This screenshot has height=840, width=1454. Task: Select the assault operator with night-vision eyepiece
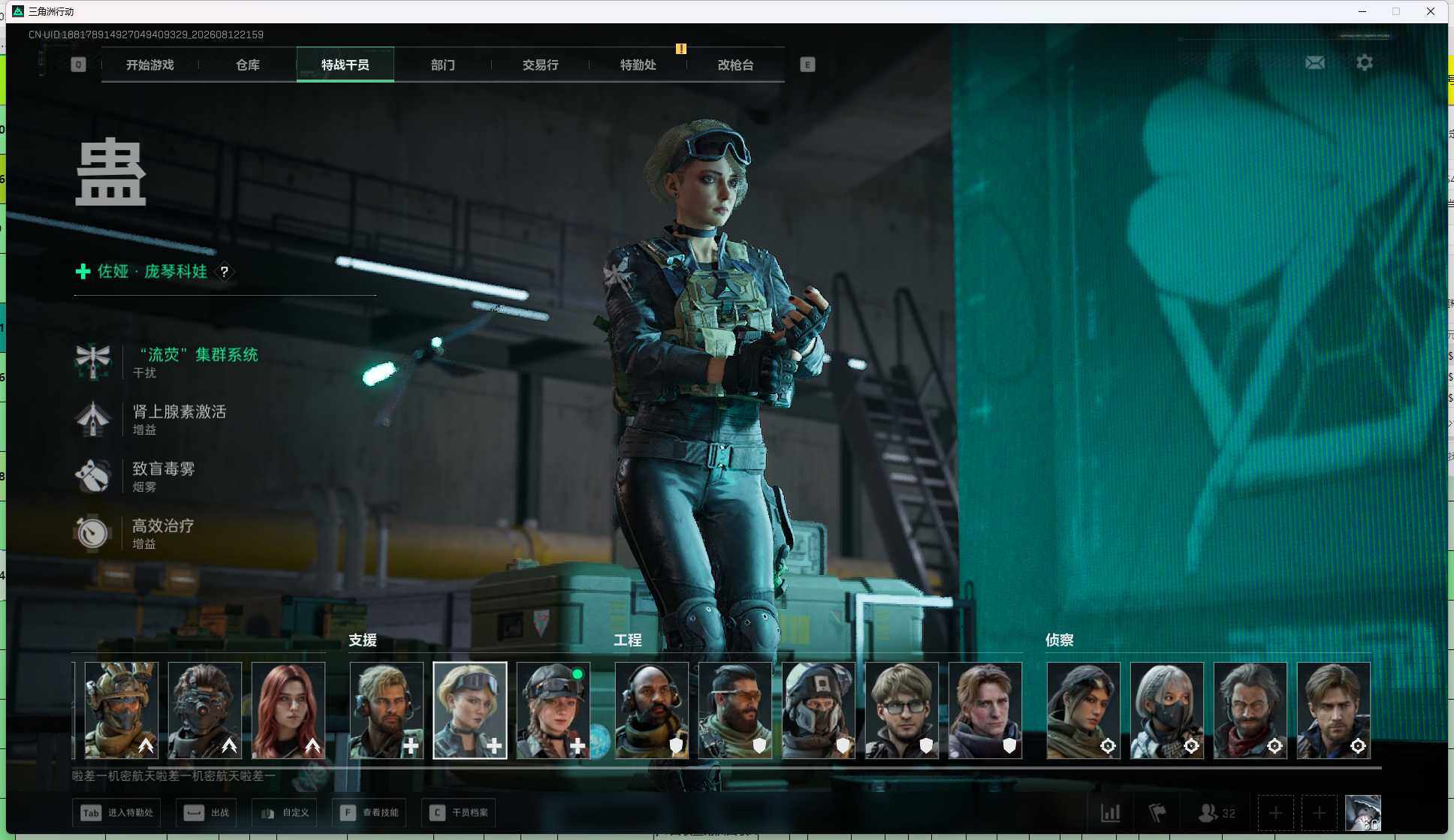click(x=205, y=710)
